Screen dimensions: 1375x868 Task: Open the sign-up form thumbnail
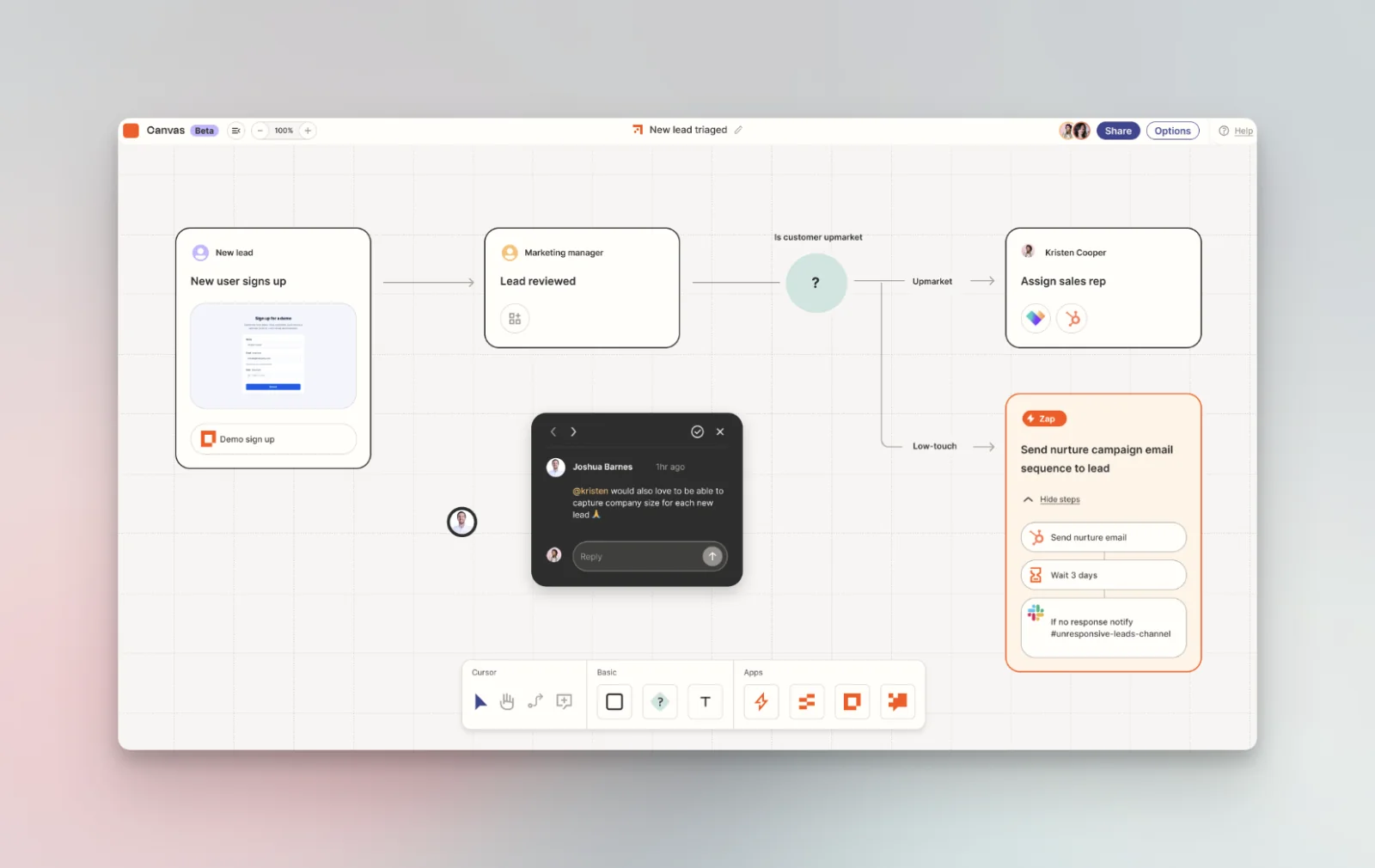click(x=273, y=356)
